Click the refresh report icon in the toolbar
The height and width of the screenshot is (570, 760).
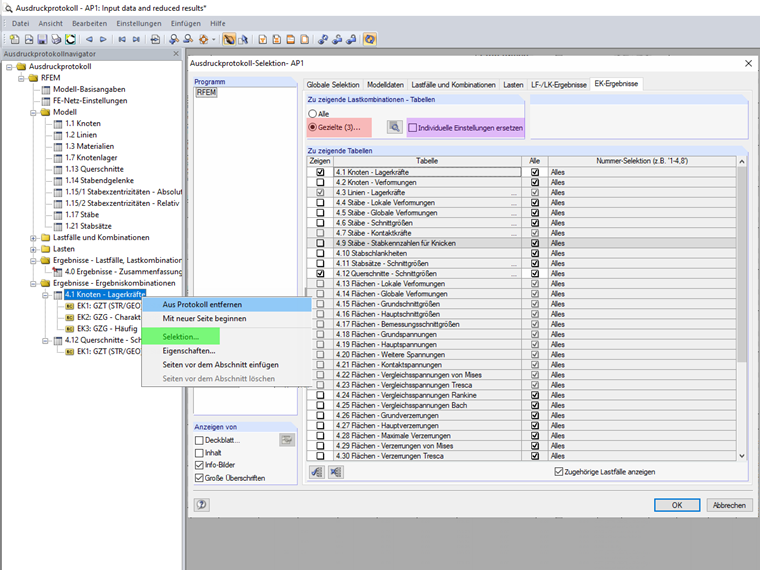click(x=71, y=39)
